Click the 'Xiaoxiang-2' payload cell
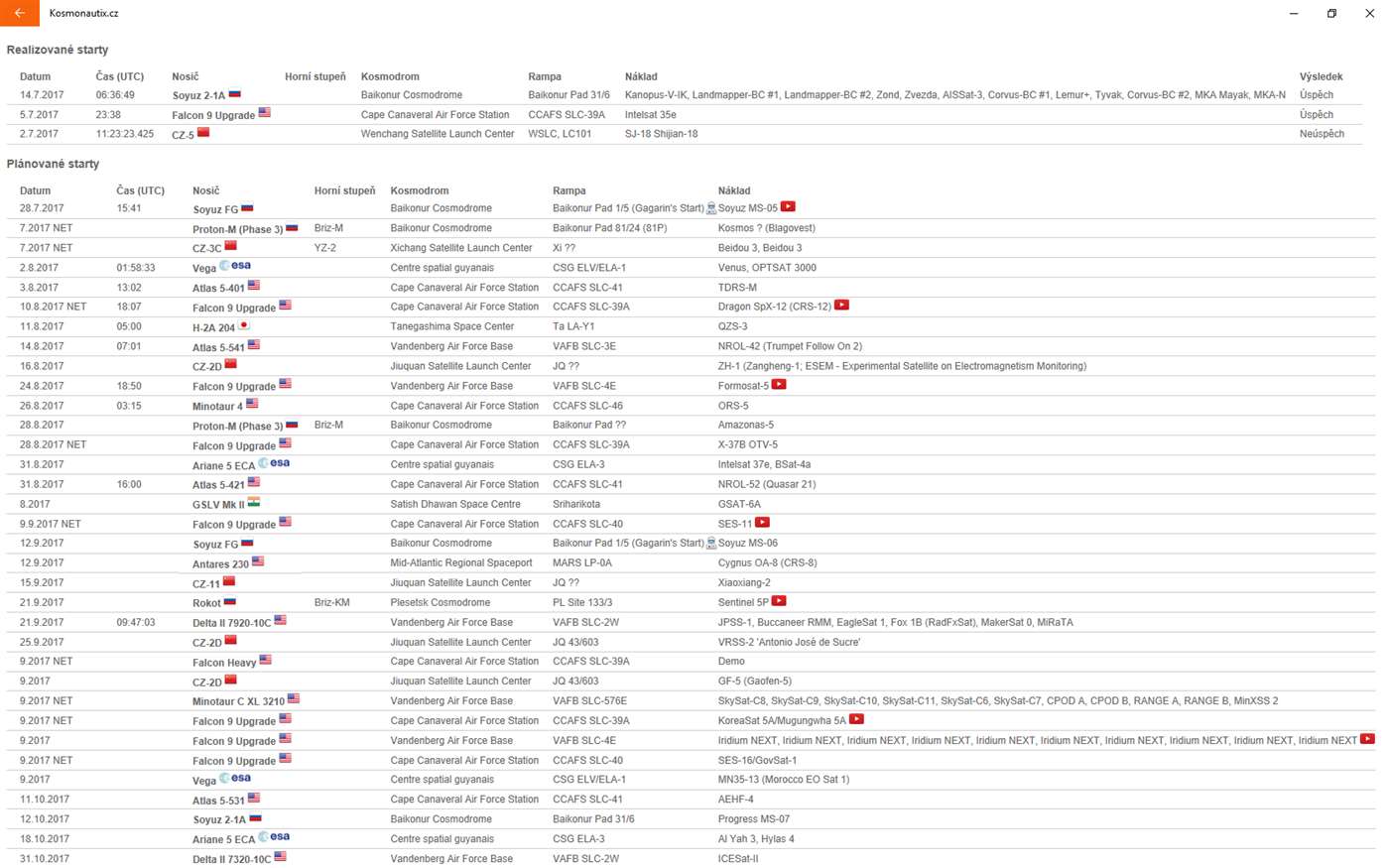1389x868 pixels. tap(744, 582)
